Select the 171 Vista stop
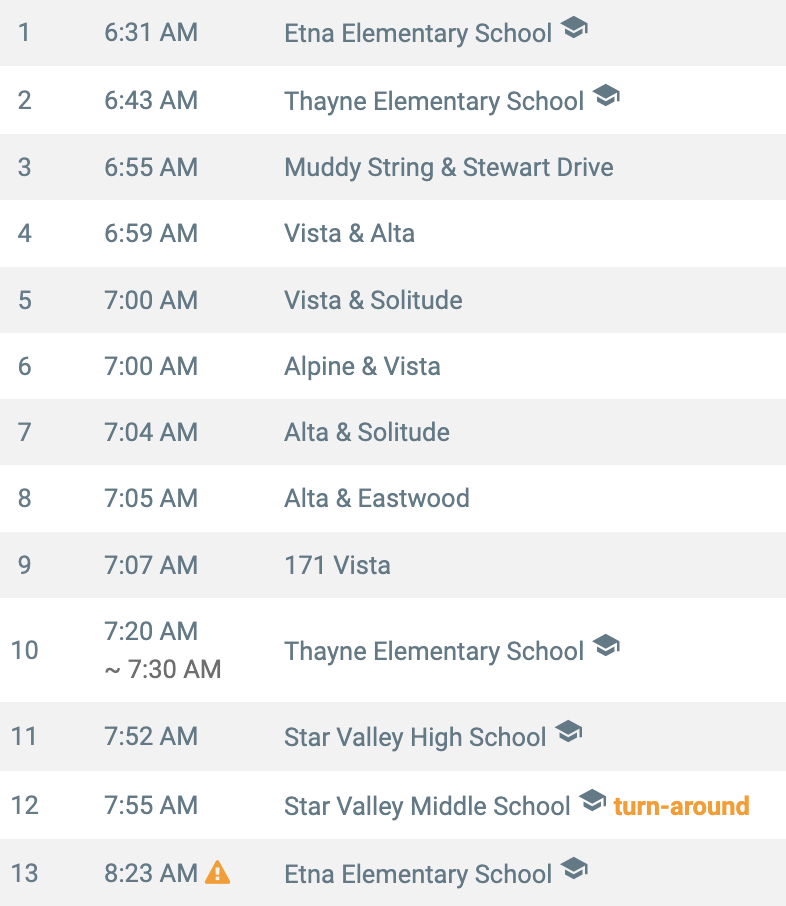The height and width of the screenshot is (906, 786). [393, 565]
